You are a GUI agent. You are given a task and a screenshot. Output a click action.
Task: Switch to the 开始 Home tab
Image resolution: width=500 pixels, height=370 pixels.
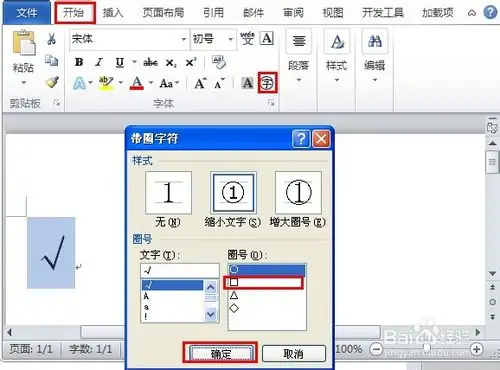click(x=74, y=13)
